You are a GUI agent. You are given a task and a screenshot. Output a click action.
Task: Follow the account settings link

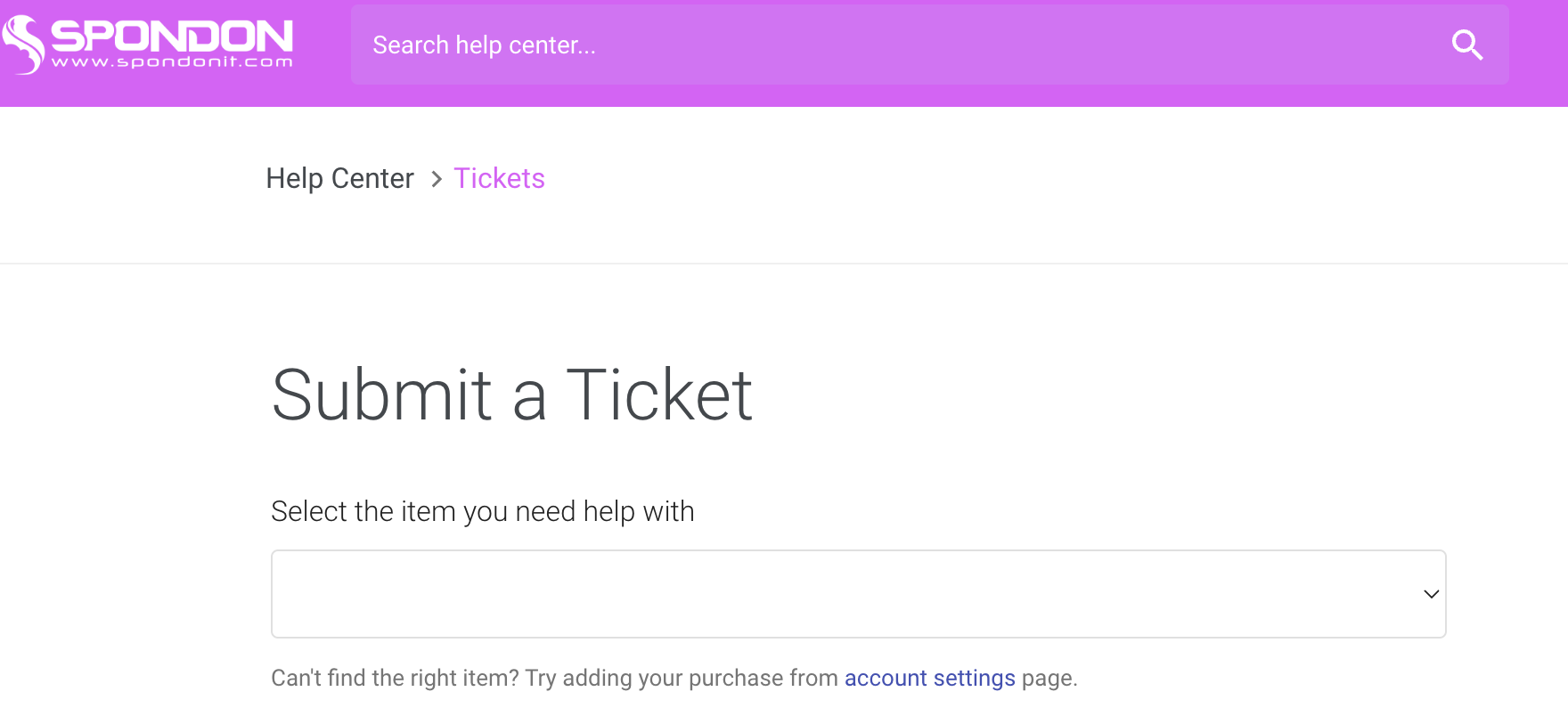(929, 678)
